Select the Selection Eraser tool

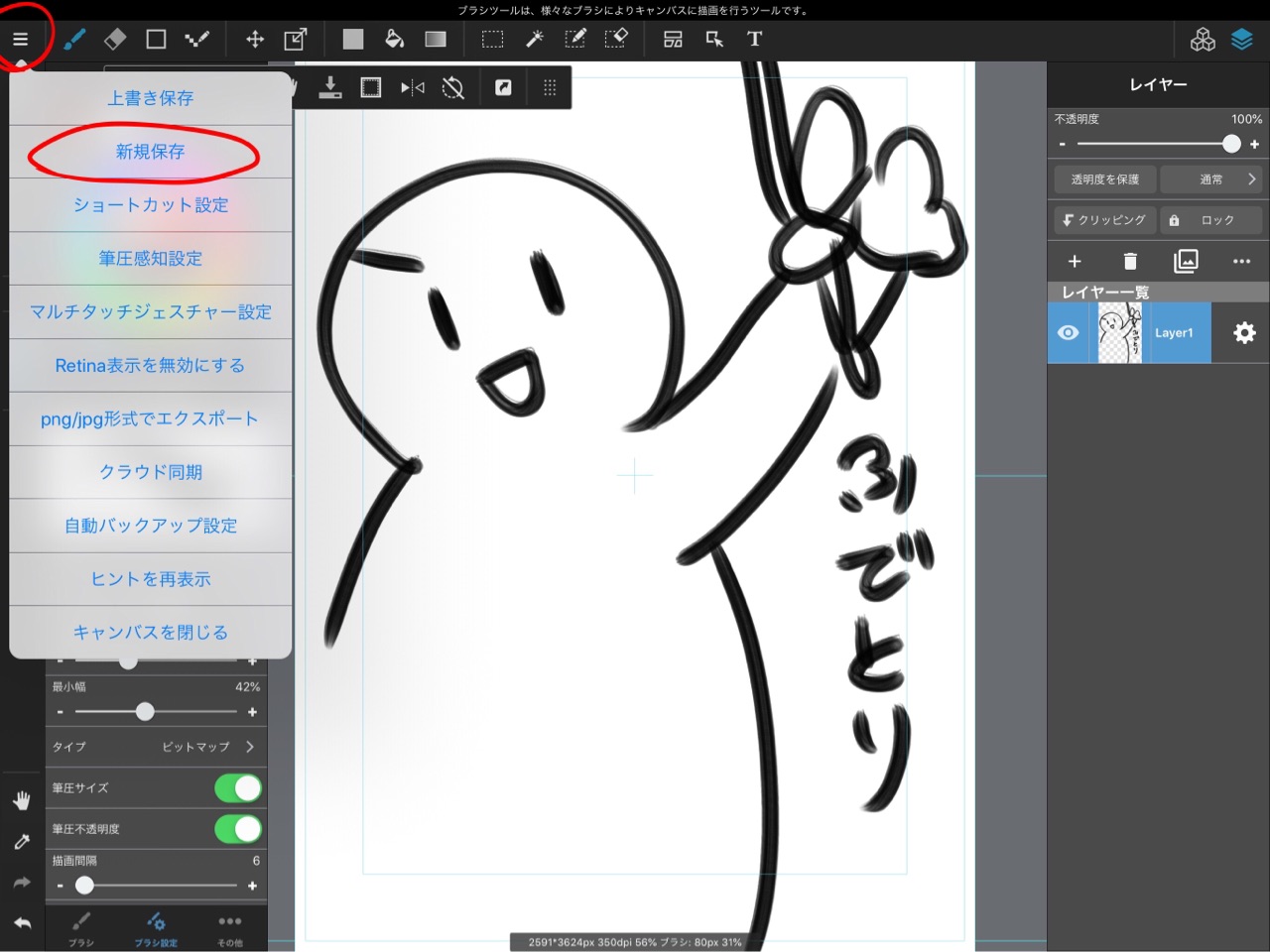click(616, 40)
